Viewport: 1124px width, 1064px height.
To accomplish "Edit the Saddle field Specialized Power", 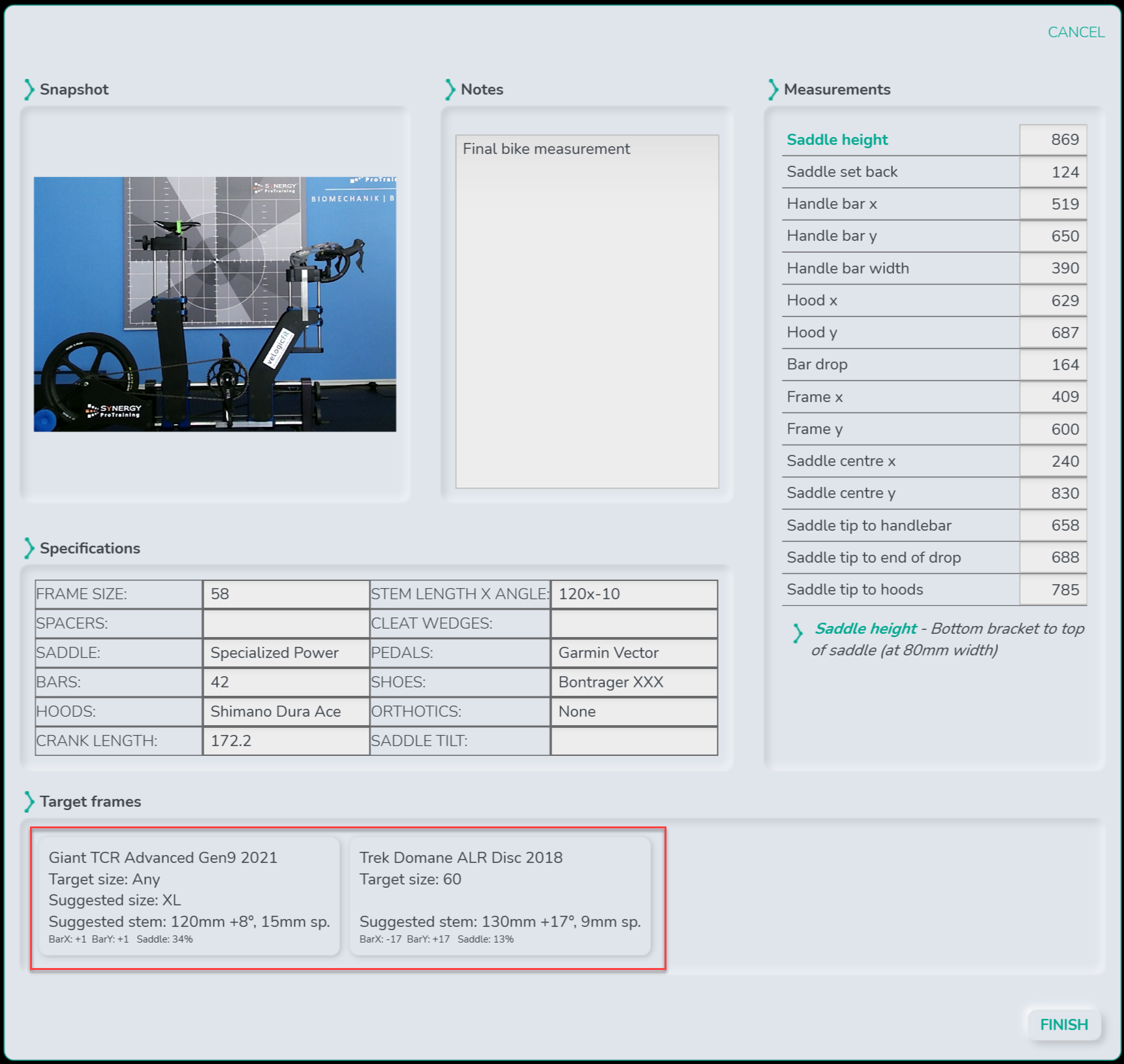I will click(x=286, y=653).
